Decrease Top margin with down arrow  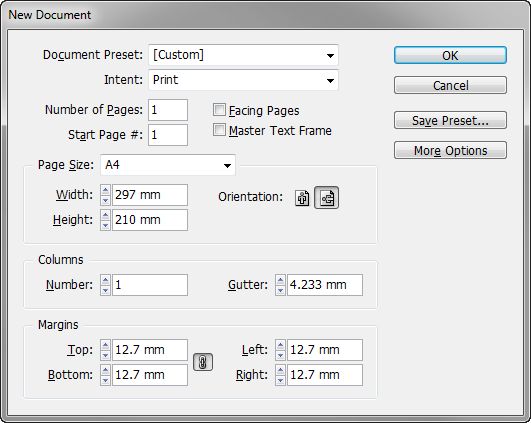click(x=105, y=355)
